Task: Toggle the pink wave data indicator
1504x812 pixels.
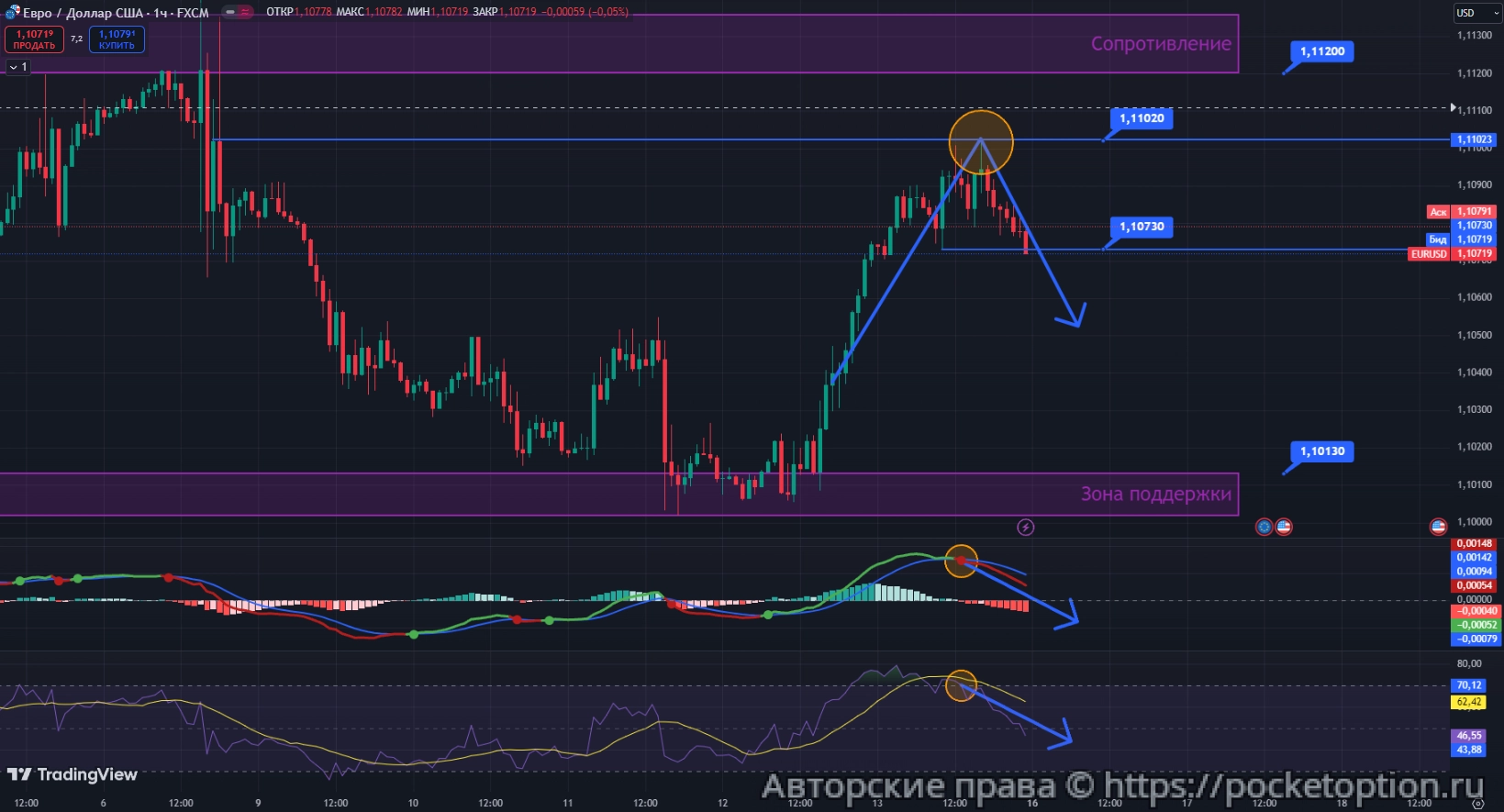Action: click(x=246, y=12)
